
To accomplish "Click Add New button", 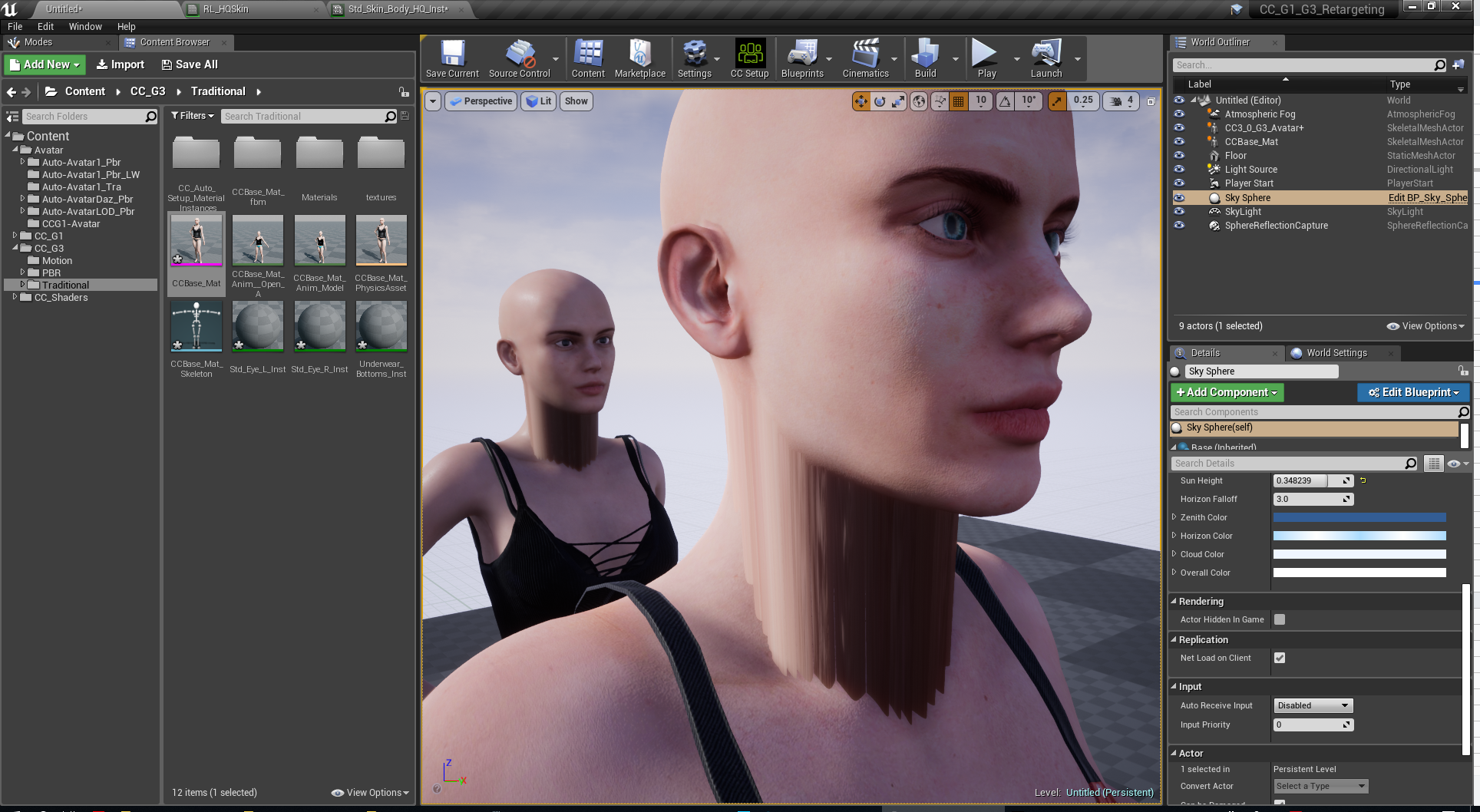I will [x=45, y=64].
